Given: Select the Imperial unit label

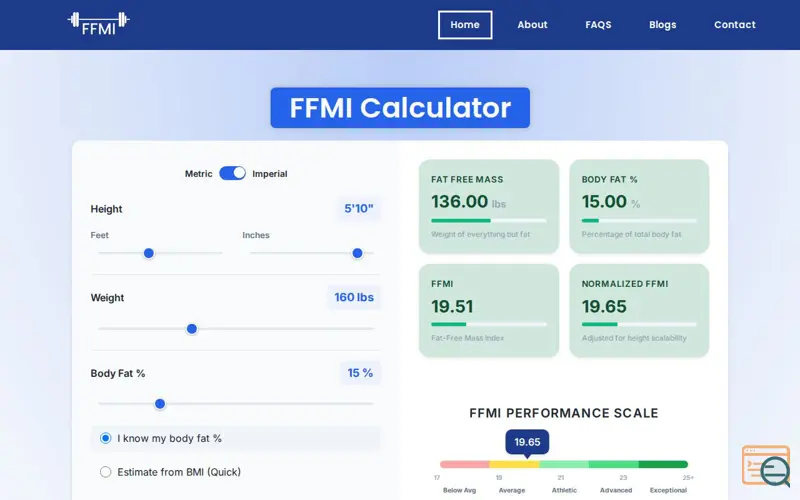Looking at the screenshot, I should [x=269, y=174].
